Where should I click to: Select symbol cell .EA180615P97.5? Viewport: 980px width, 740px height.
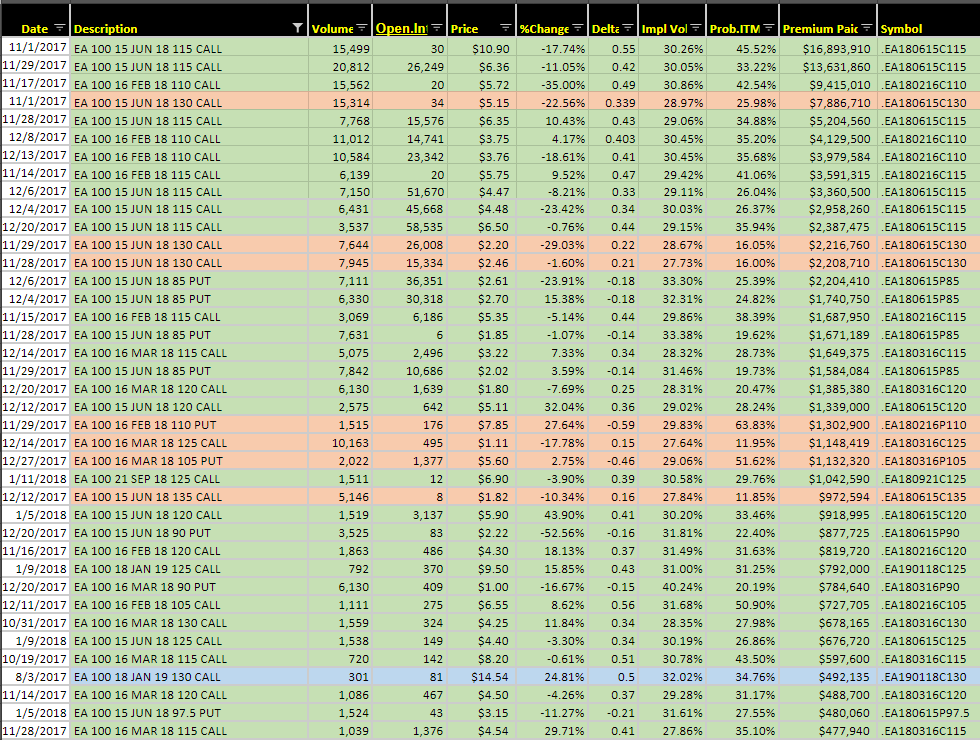pyautogui.click(x=929, y=712)
